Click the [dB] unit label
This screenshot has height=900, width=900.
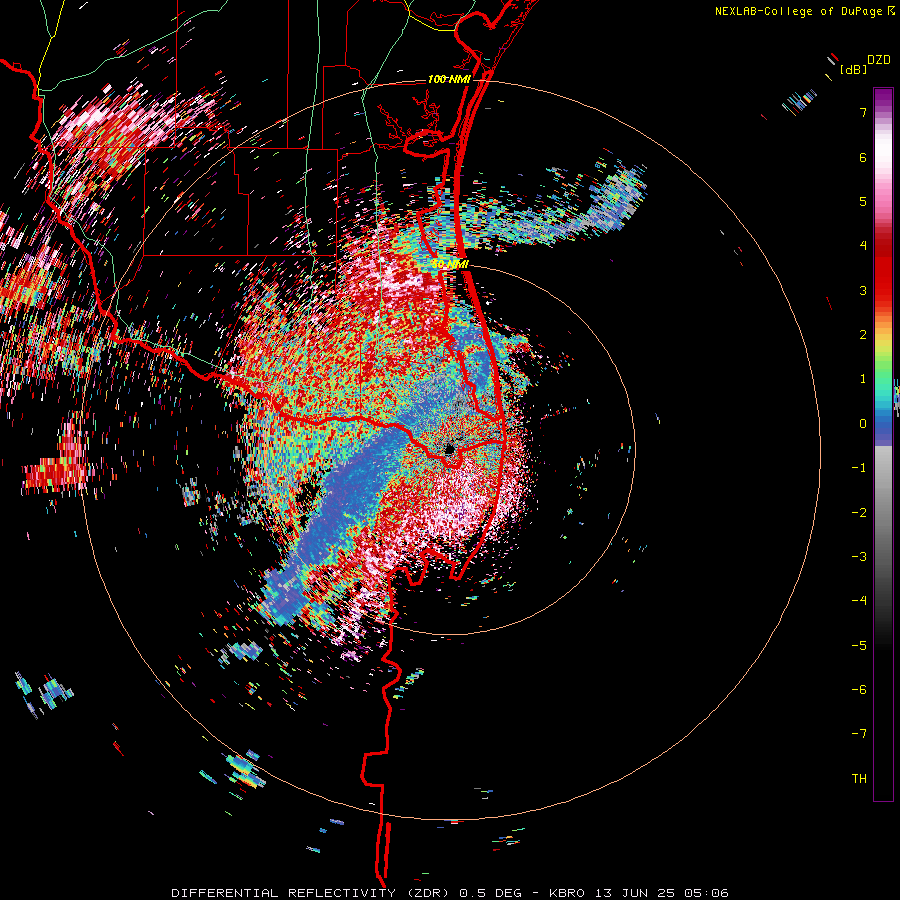tap(854, 70)
